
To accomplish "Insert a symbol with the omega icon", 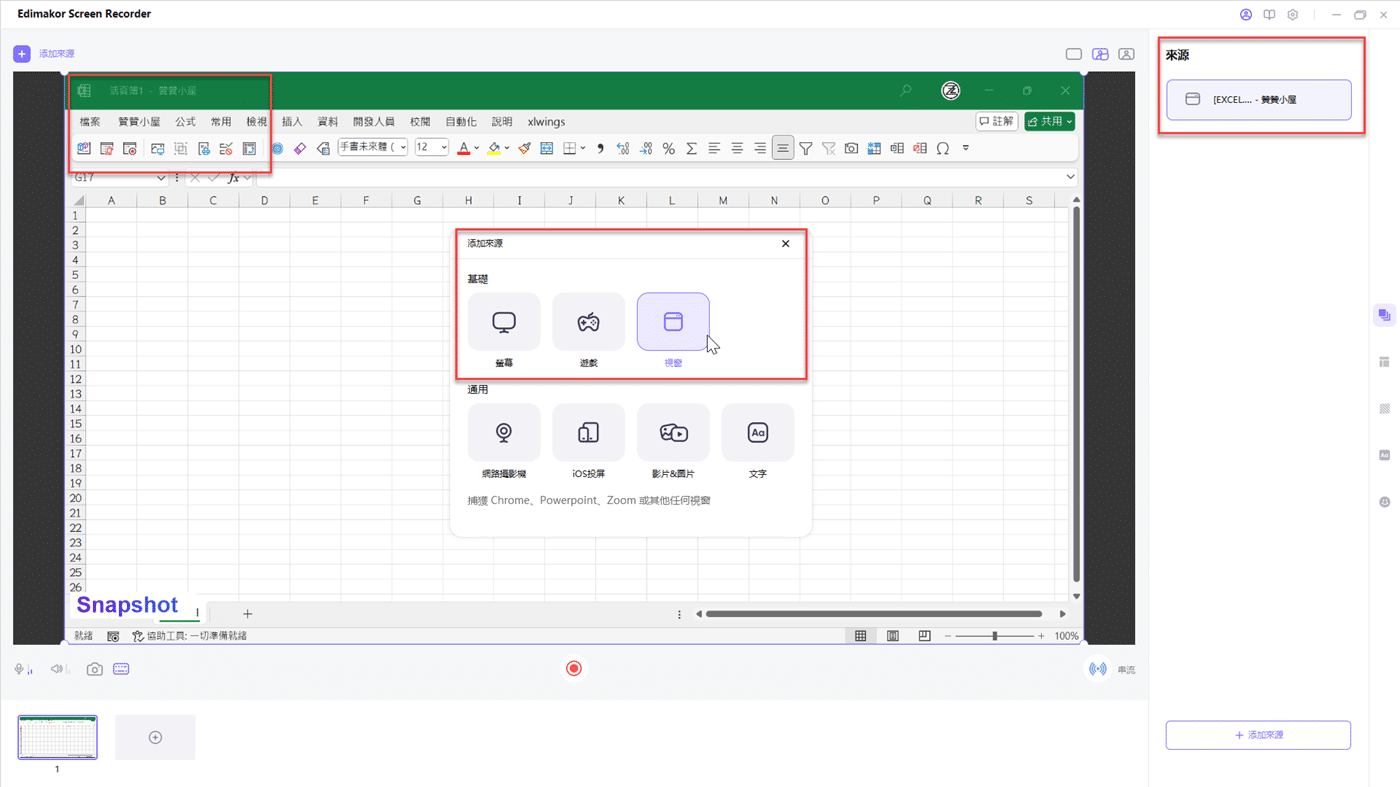I will [x=943, y=149].
